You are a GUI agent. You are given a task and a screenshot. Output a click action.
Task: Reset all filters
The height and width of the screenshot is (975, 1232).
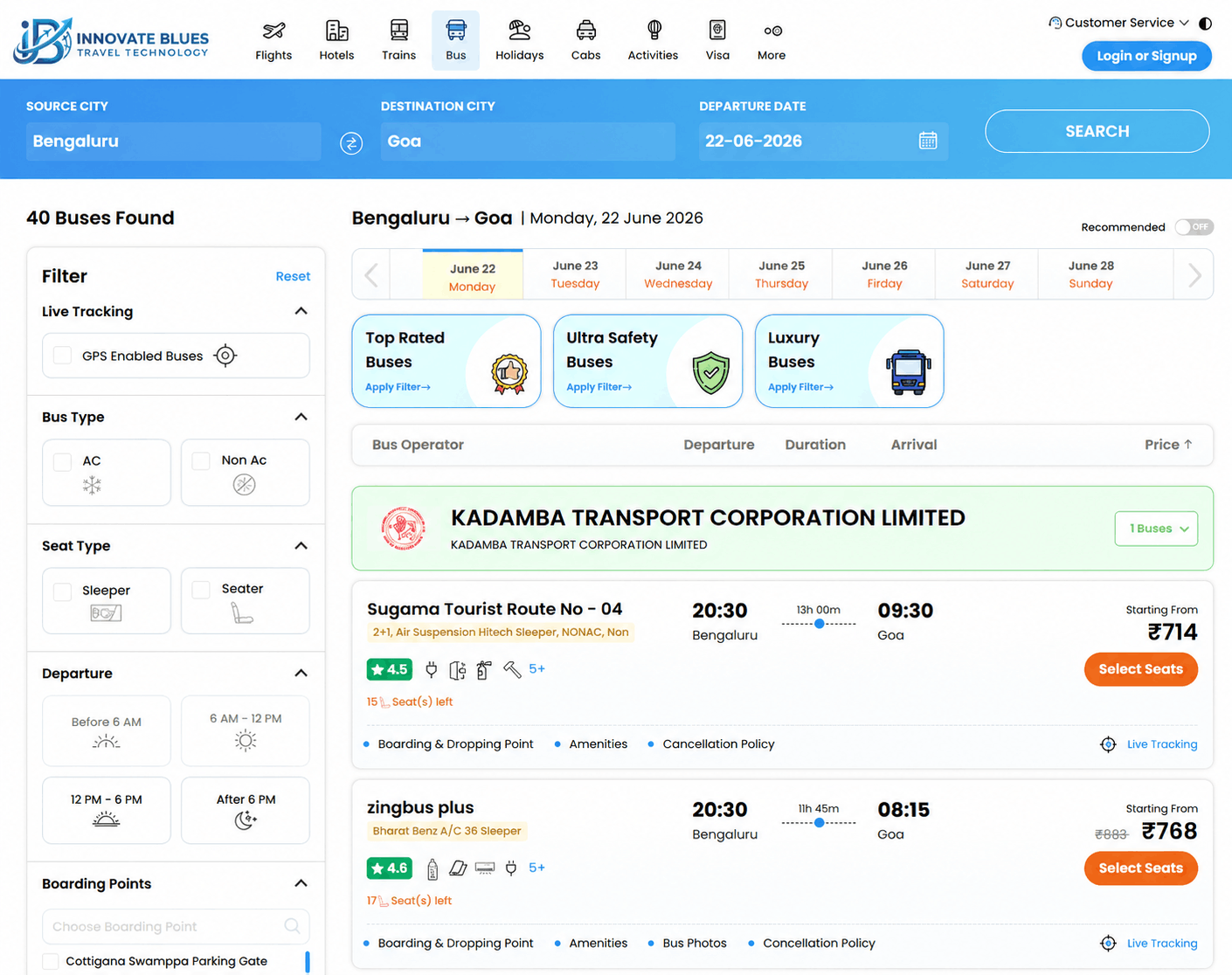293,276
